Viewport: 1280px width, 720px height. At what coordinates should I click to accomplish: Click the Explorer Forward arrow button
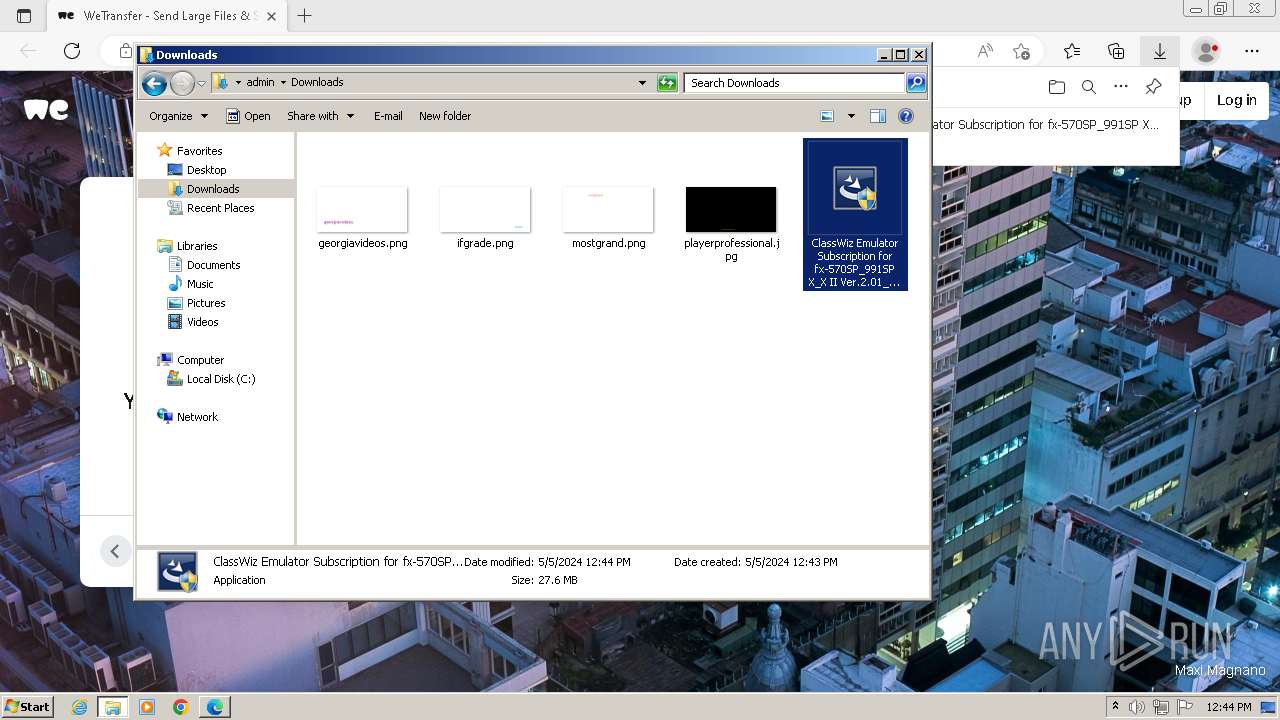tap(182, 83)
